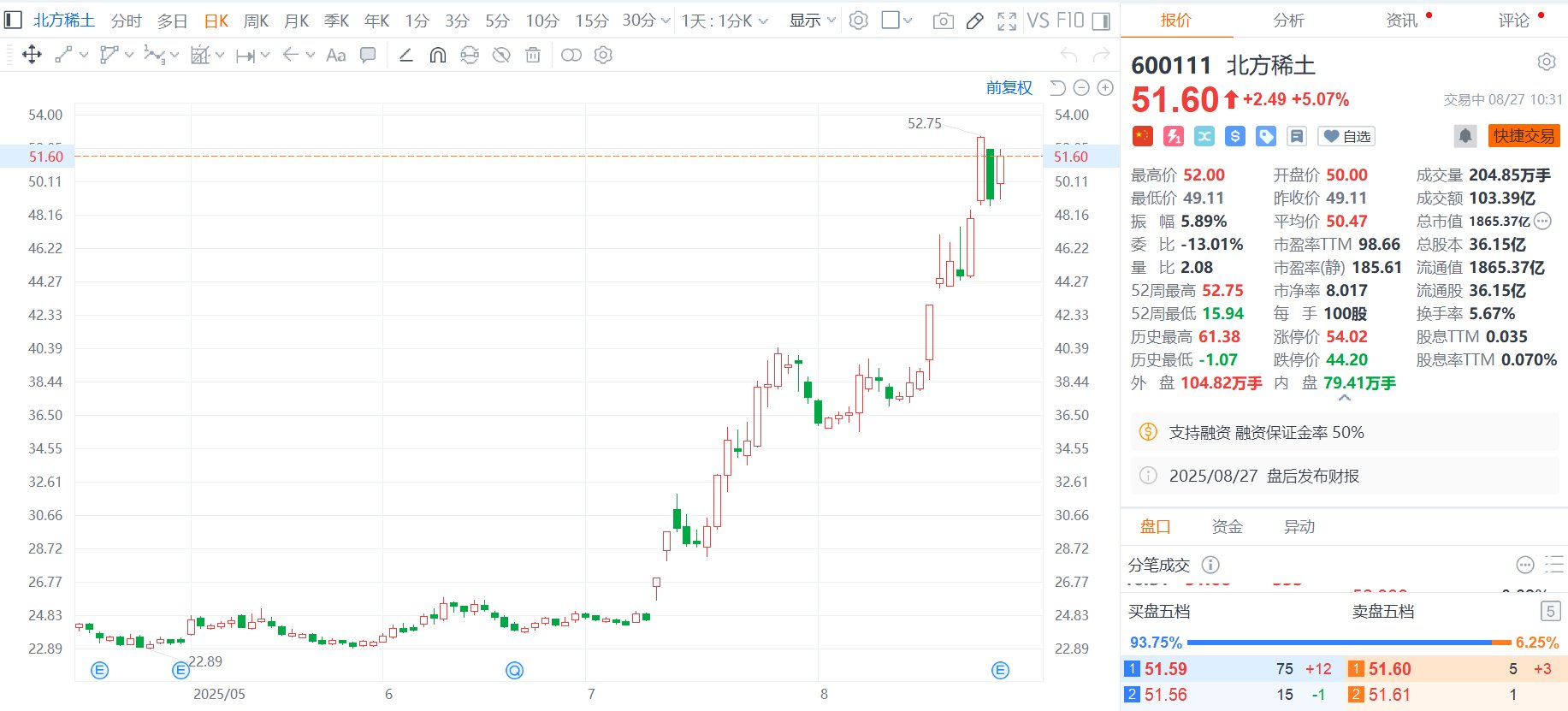The width and height of the screenshot is (1568, 711).
Task: Click info icon next to 分笔成交
Action: coord(1210,565)
